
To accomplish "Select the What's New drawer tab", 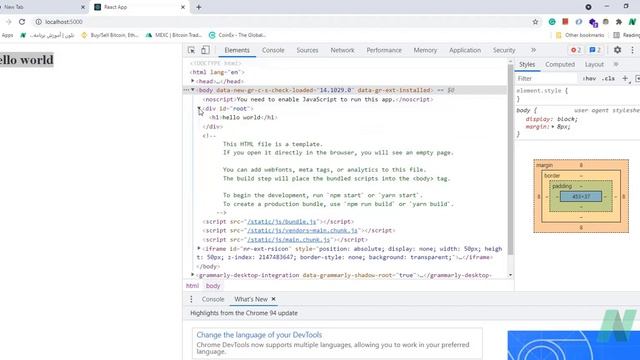I will pyautogui.click(x=251, y=299).
